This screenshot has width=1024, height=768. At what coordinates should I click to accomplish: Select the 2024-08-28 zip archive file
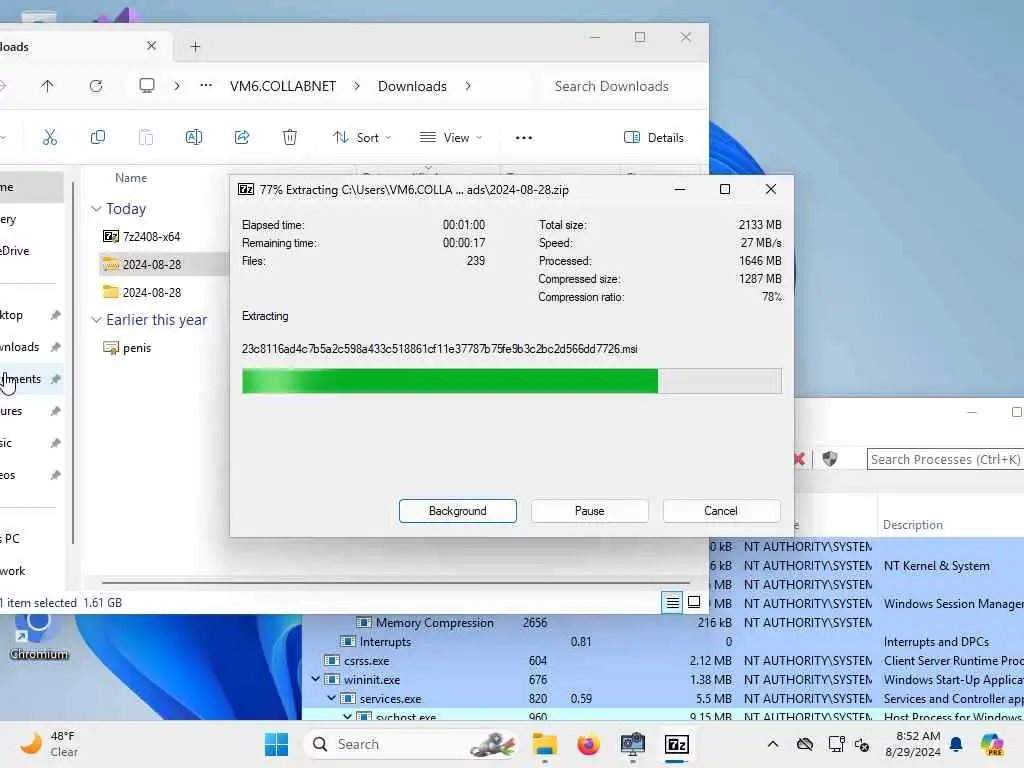pyautogui.click(x=142, y=264)
